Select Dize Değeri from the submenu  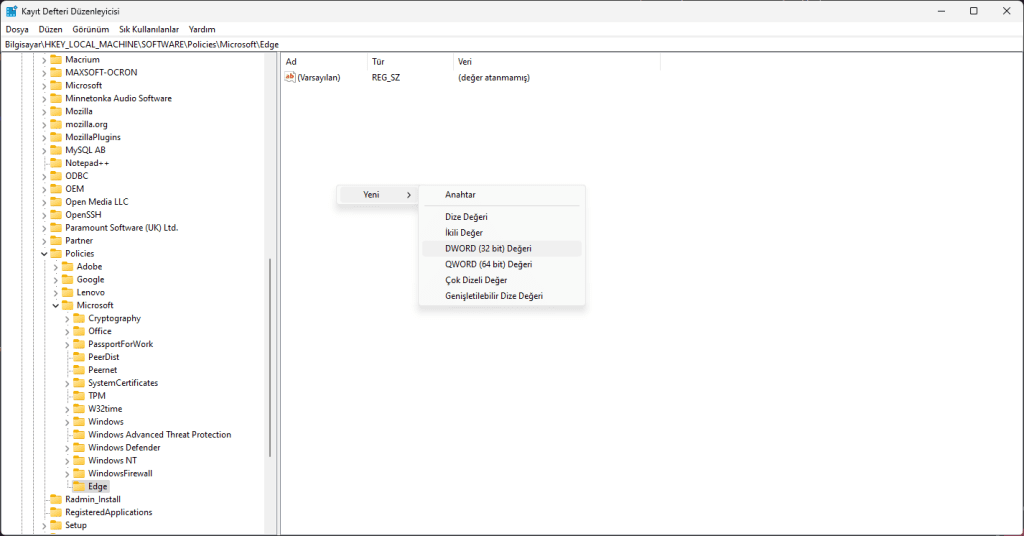(502, 217)
